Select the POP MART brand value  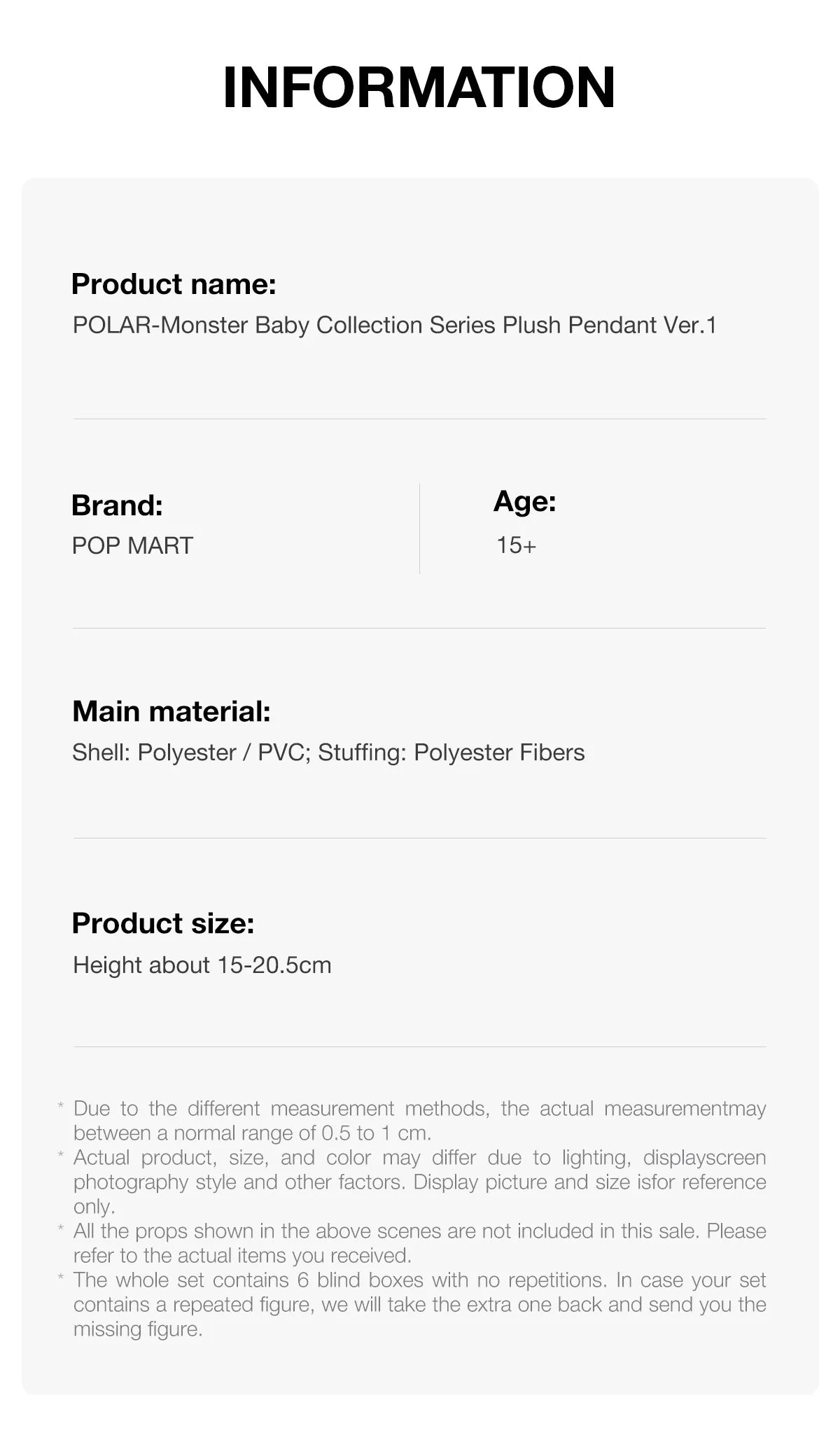132,545
